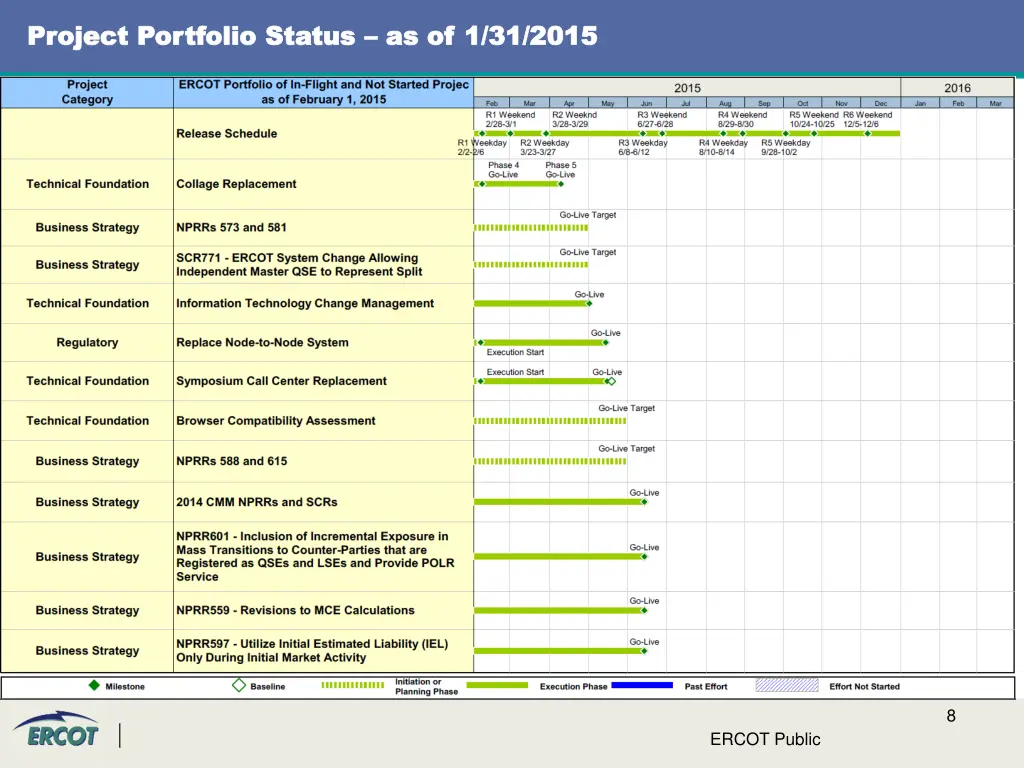
Task: Click the hollow Baseline diamond in the legend
Action: point(239,686)
